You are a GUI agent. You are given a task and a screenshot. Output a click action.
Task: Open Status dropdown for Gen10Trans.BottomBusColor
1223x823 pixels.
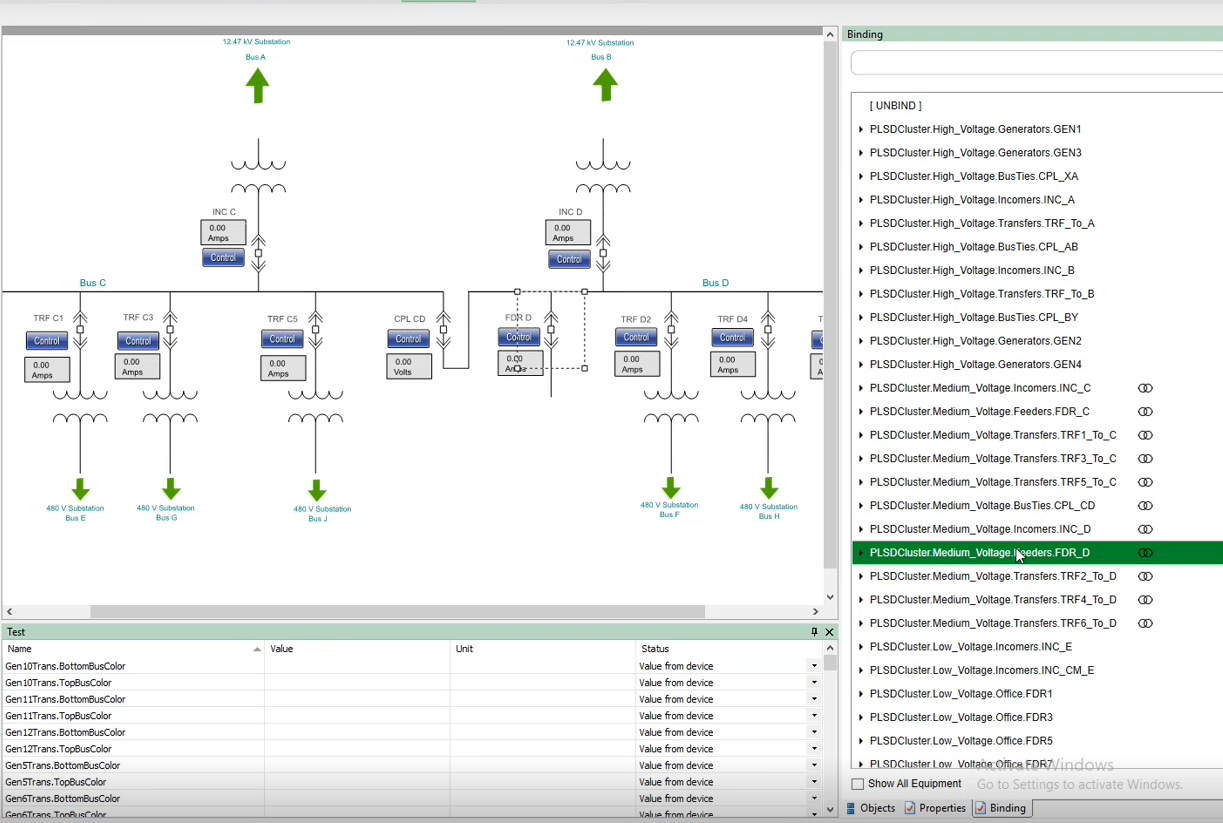pos(814,666)
